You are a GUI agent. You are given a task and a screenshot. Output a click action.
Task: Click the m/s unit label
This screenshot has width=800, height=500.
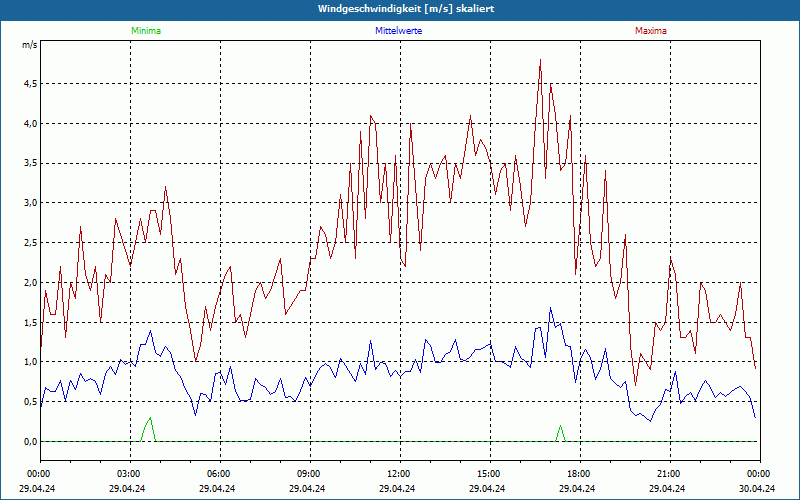(x=30, y=45)
